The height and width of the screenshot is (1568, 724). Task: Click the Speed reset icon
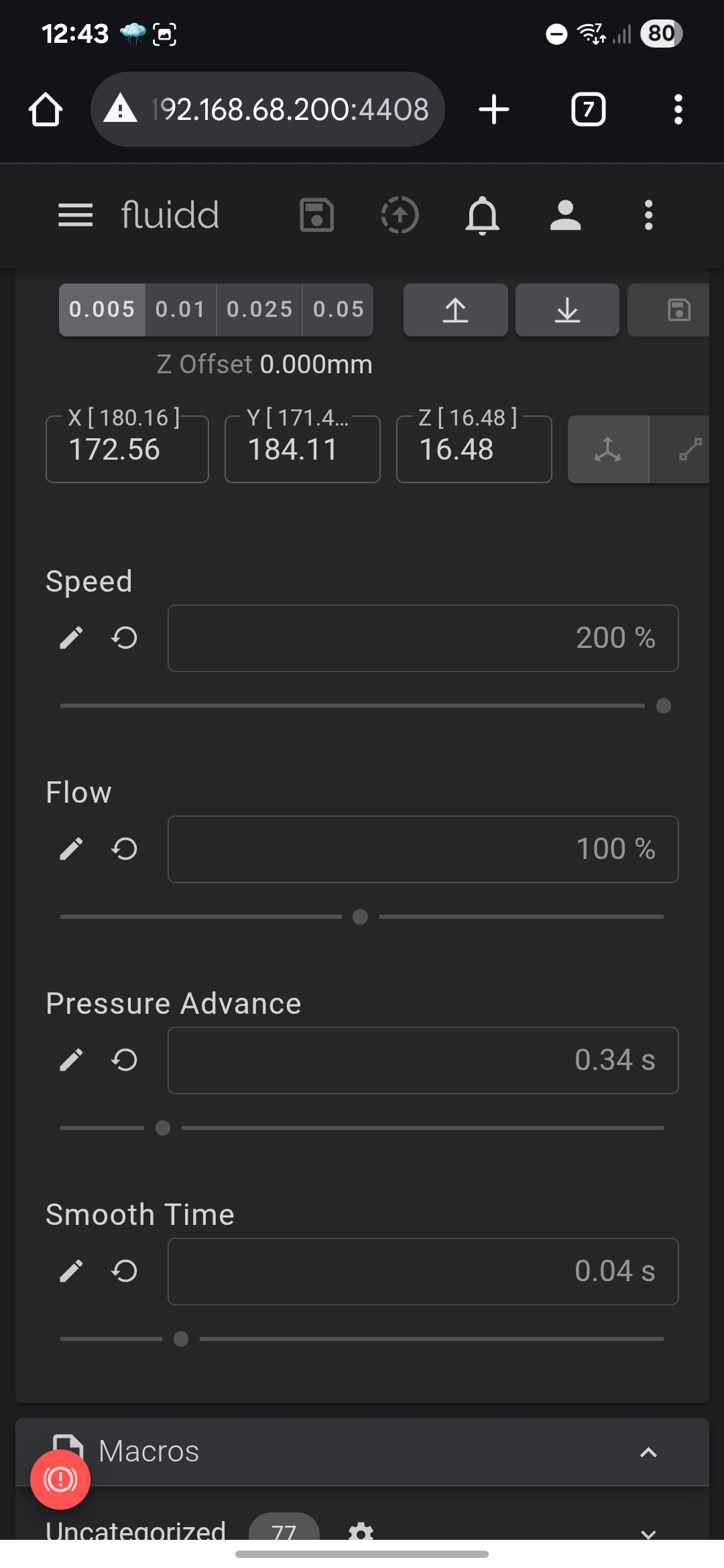[125, 638]
